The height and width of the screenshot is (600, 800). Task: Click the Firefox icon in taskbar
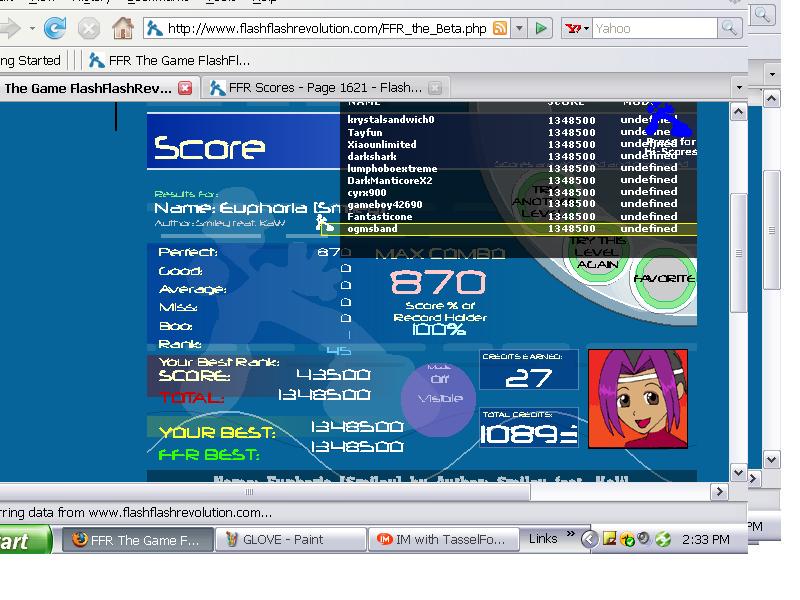click(x=80, y=539)
